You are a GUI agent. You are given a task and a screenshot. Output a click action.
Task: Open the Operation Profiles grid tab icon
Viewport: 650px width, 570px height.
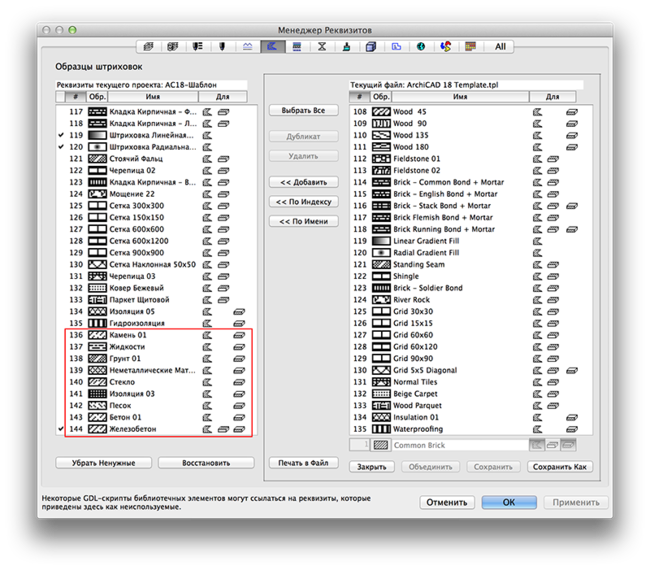470,46
